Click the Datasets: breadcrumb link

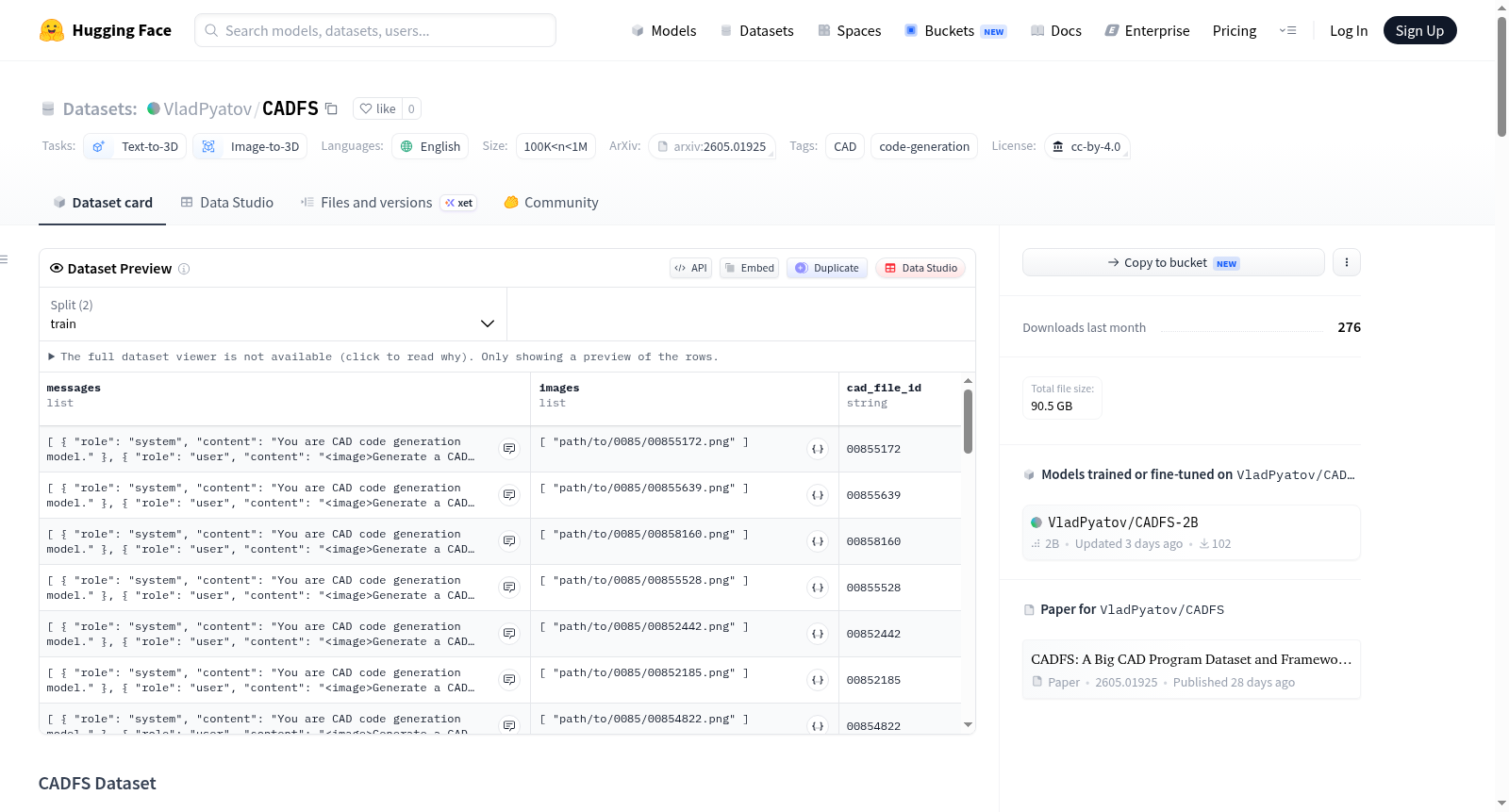click(100, 108)
